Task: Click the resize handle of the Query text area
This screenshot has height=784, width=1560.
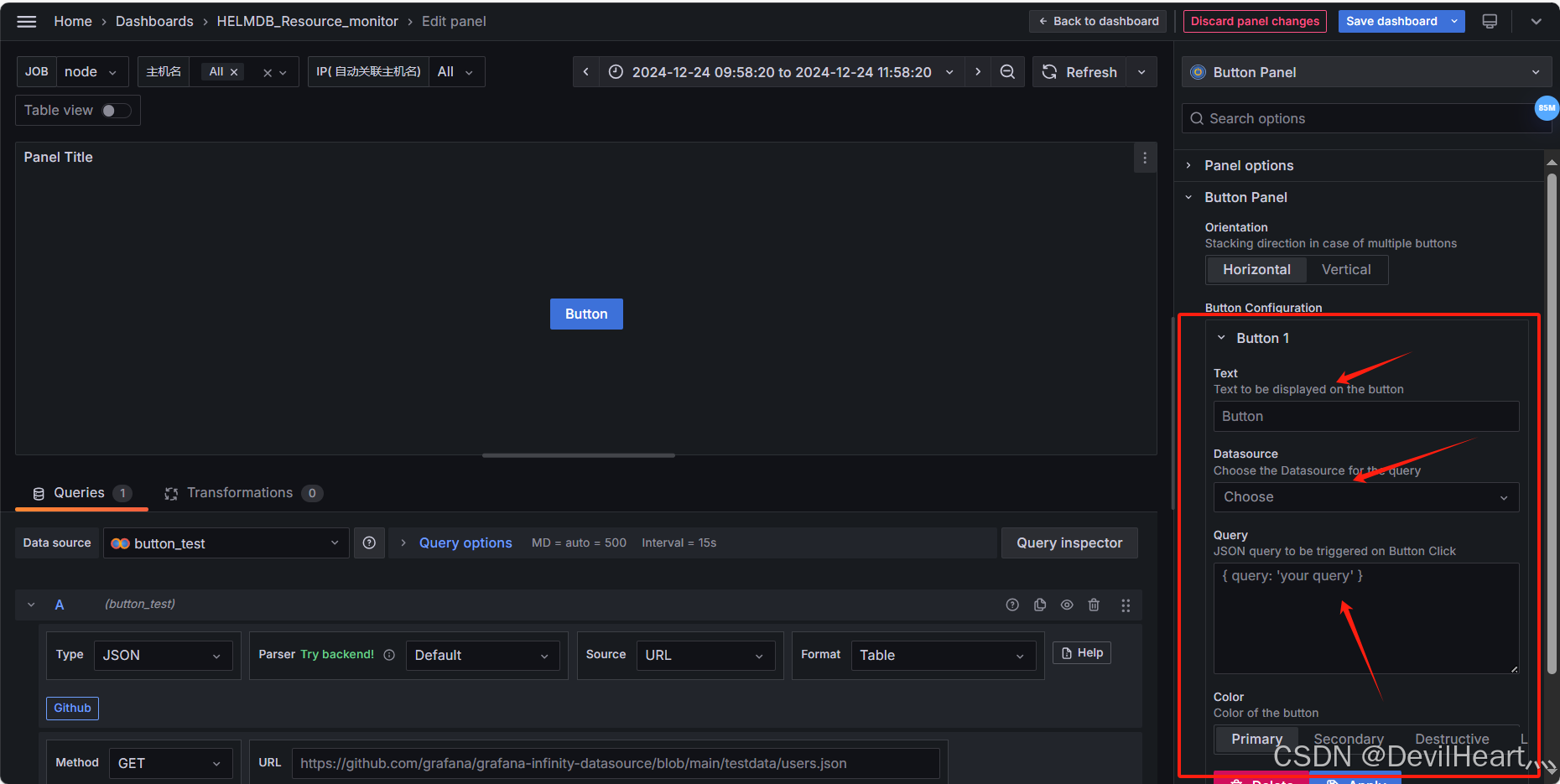Action: 1514,668
